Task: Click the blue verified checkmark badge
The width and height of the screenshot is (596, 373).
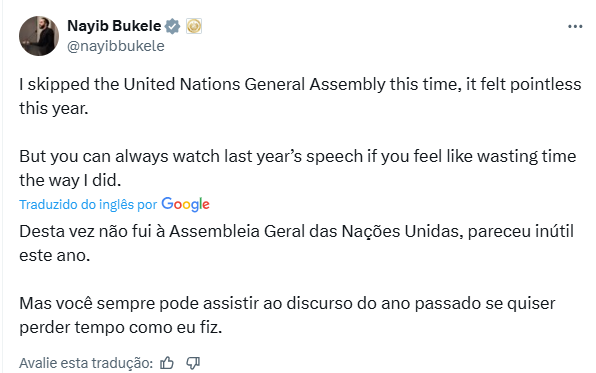Action: [x=173, y=26]
